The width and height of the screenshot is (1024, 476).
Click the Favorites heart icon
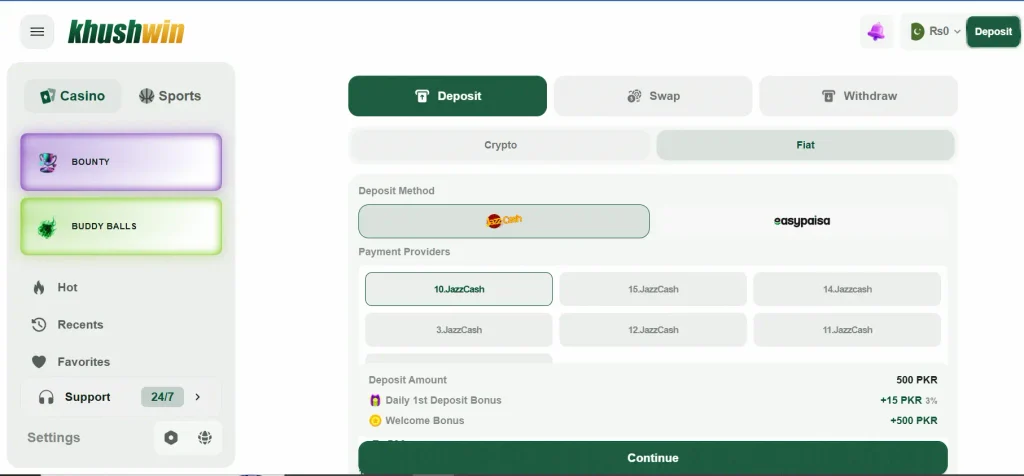39,362
